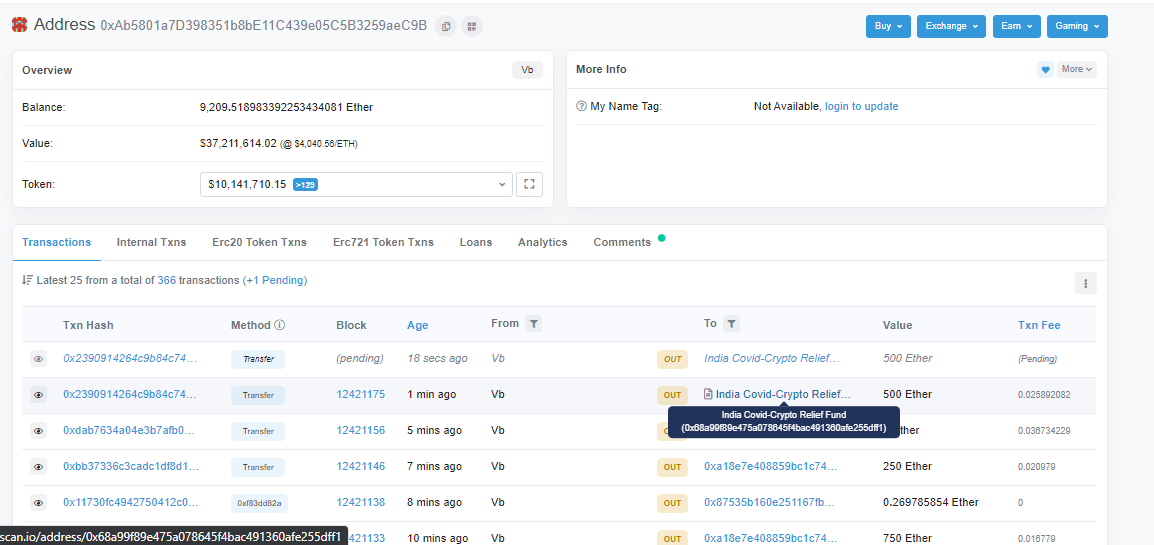Open the More dropdown in More Info
1154x545 pixels.
pyautogui.click(x=1077, y=69)
